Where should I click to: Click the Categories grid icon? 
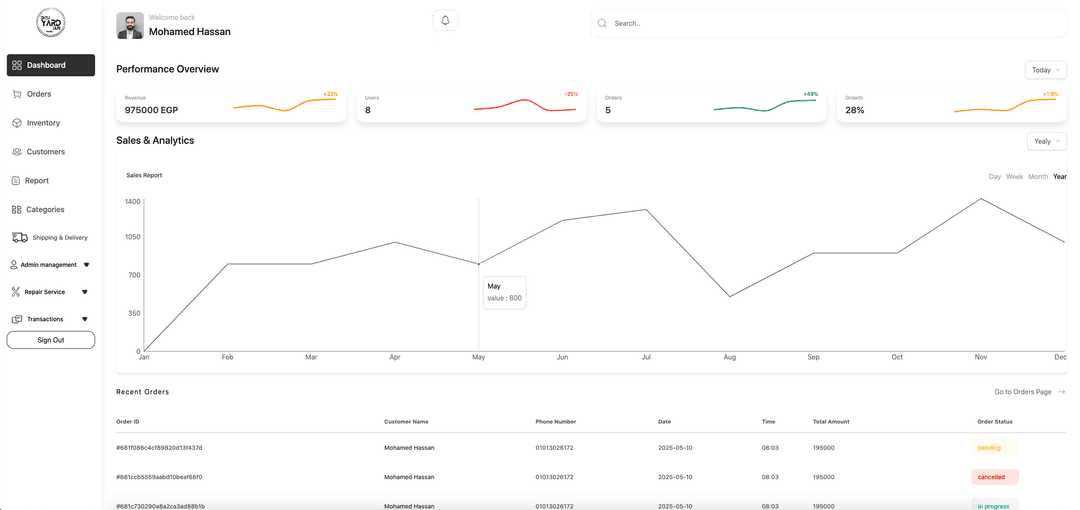(17, 210)
